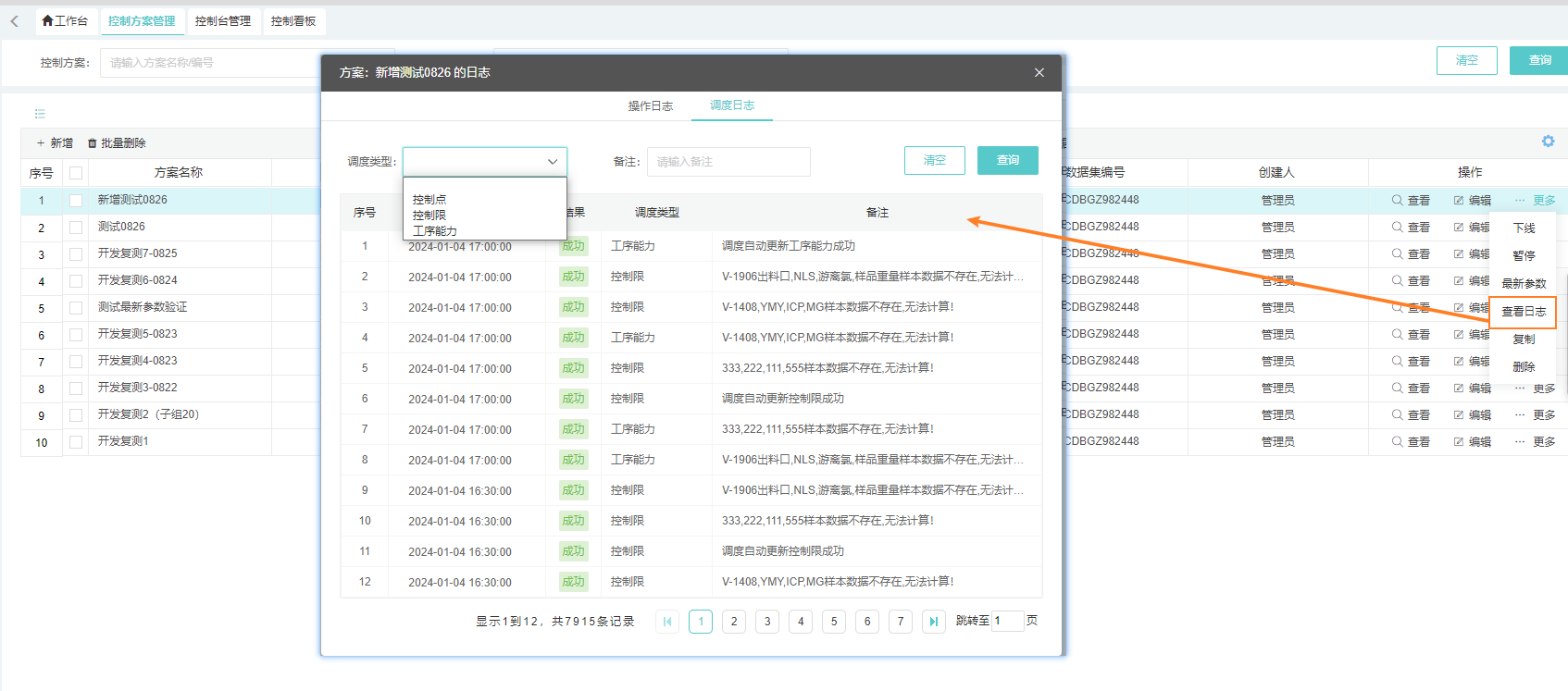
Task: Select 查看日志 from the more menu
Action: point(1524,312)
